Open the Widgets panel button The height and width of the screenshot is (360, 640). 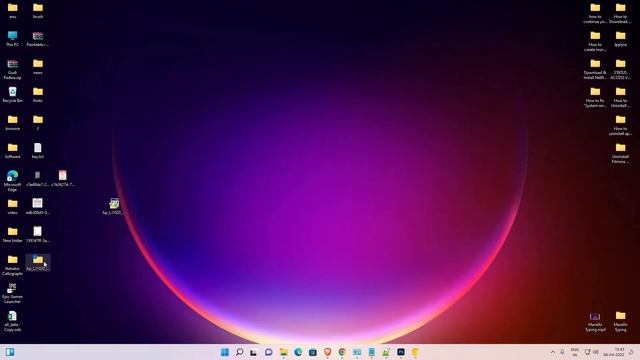(x=10, y=352)
